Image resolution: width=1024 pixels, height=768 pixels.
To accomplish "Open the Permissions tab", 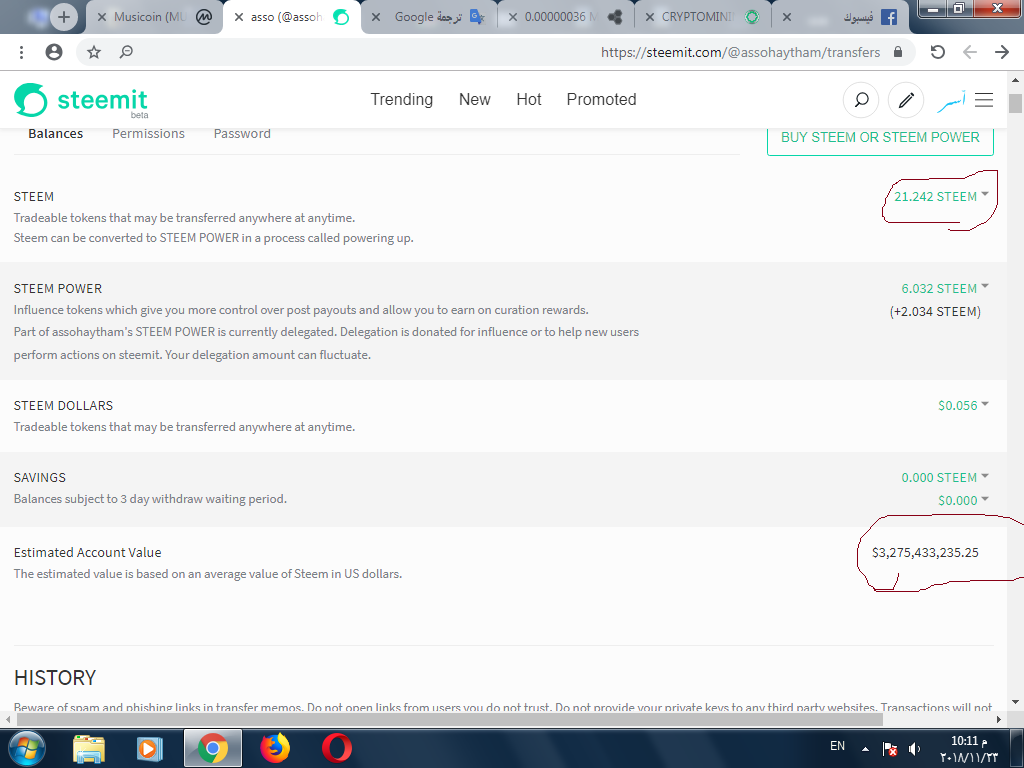I will coord(148,134).
